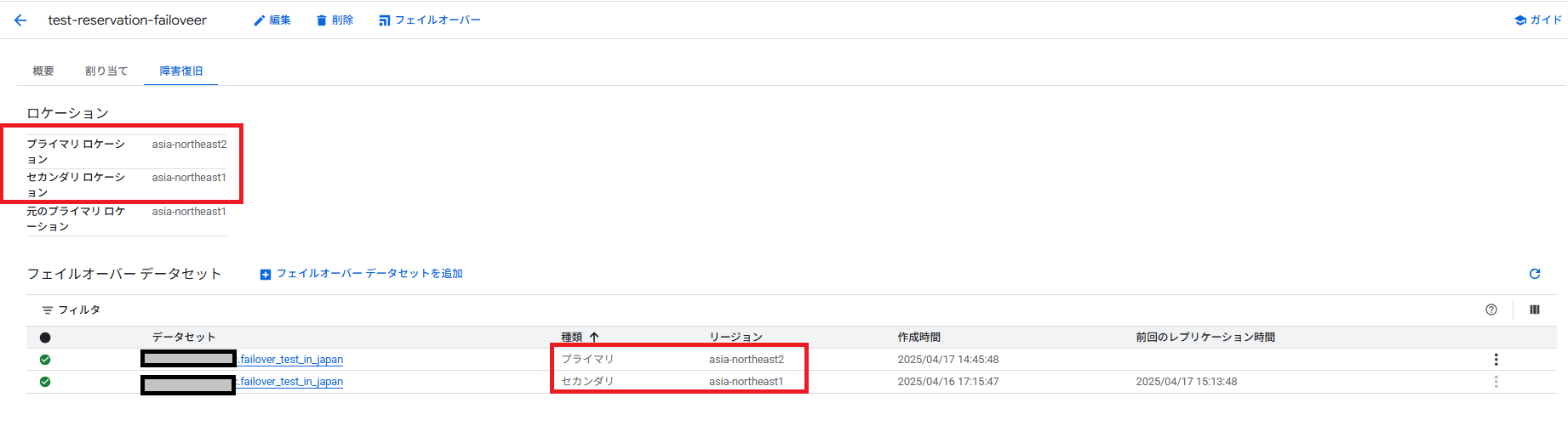Screen dimensions: 1568x426
Task: Click フェイルオーバー データセットを追加 button
Action: tap(362, 274)
